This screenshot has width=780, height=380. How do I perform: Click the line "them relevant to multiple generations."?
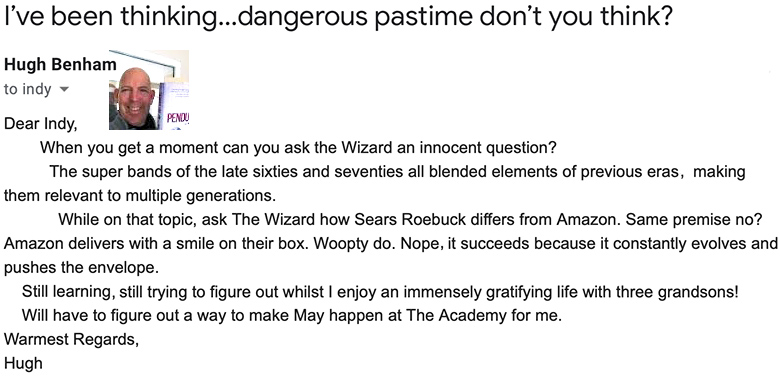[140, 195]
